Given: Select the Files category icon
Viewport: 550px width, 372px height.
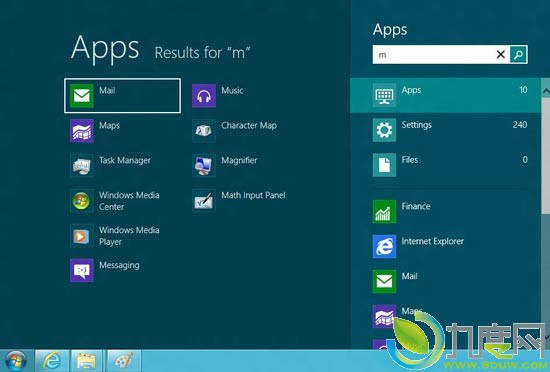Looking at the screenshot, I should coord(384,165).
